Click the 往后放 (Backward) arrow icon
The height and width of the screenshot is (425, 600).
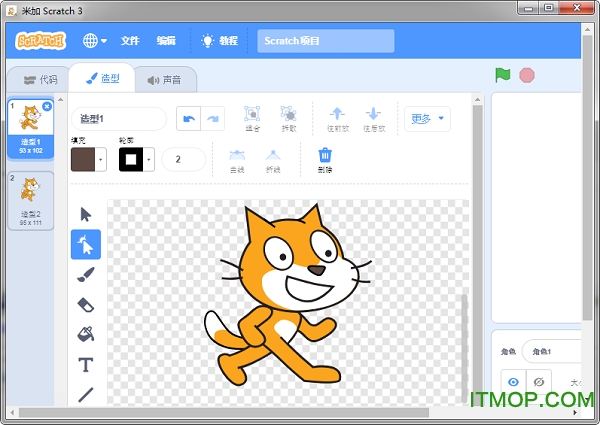373,119
